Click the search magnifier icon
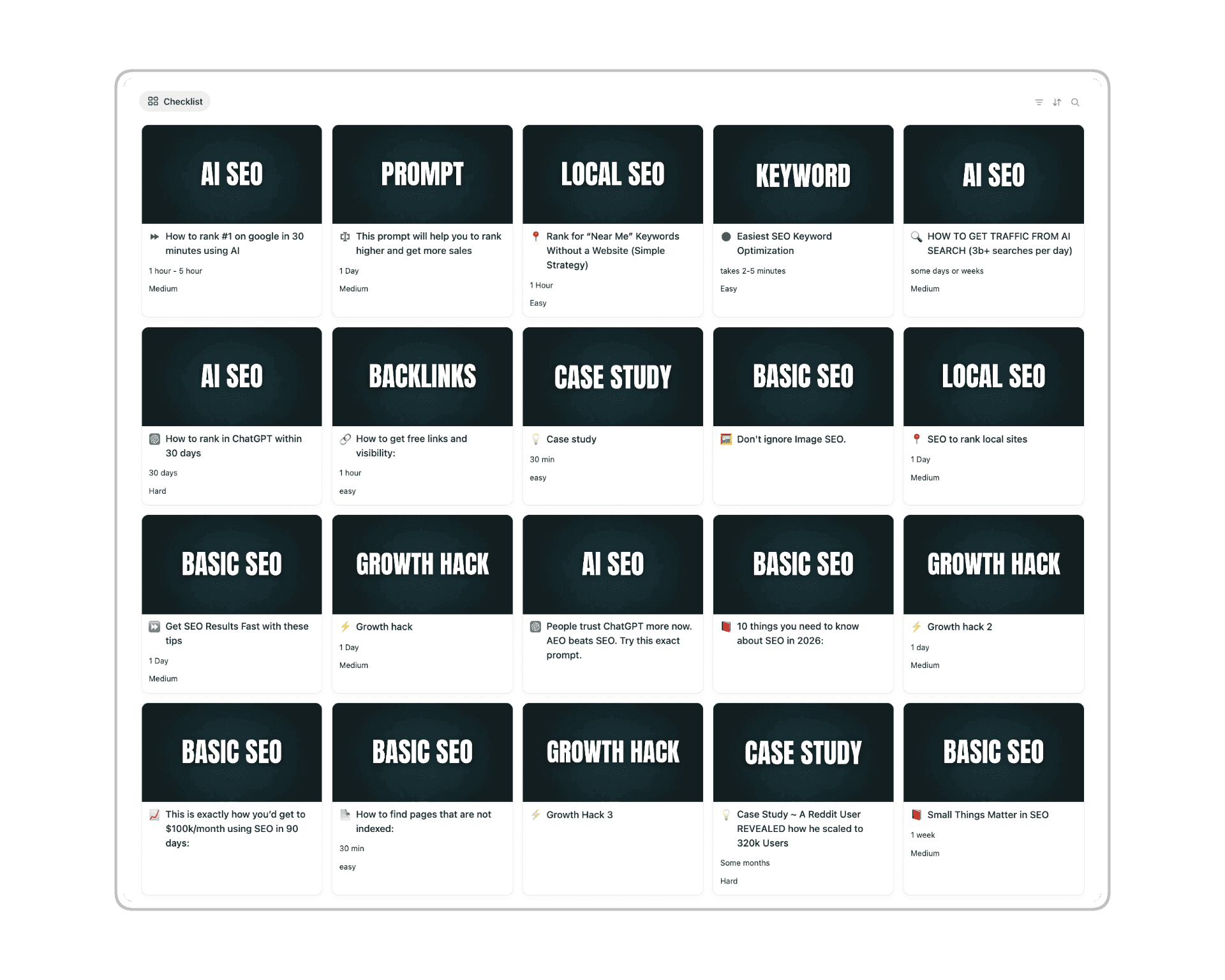The image size is (1225, 980). tap(1075, 102)
